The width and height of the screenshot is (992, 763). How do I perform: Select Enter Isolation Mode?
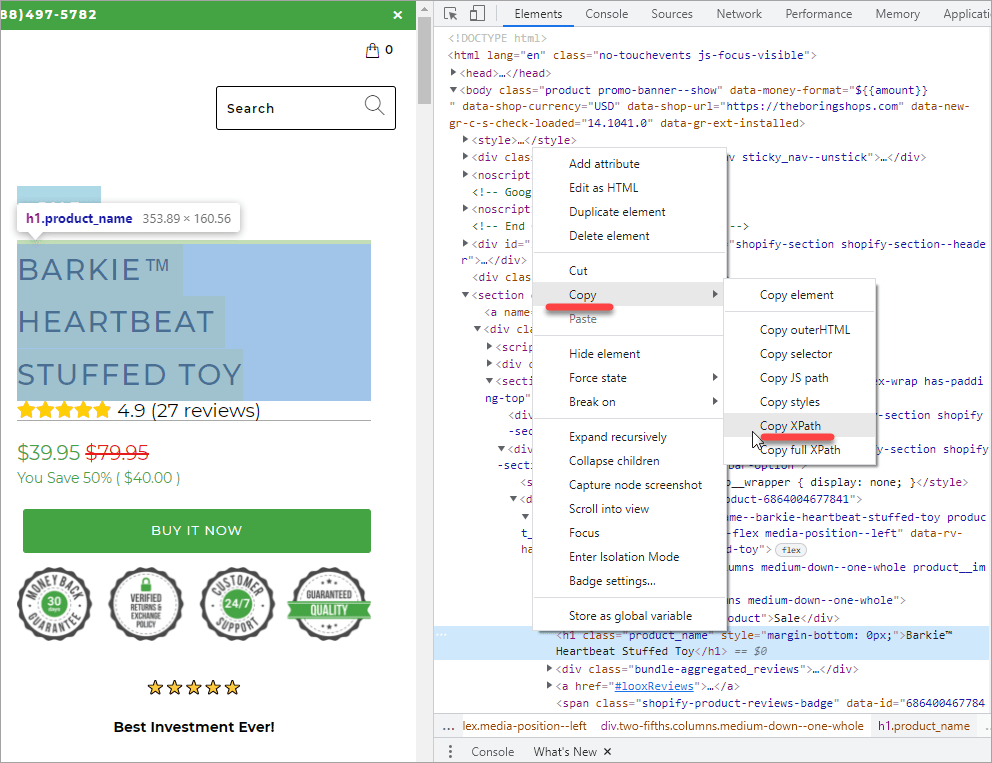coord(629,557)
